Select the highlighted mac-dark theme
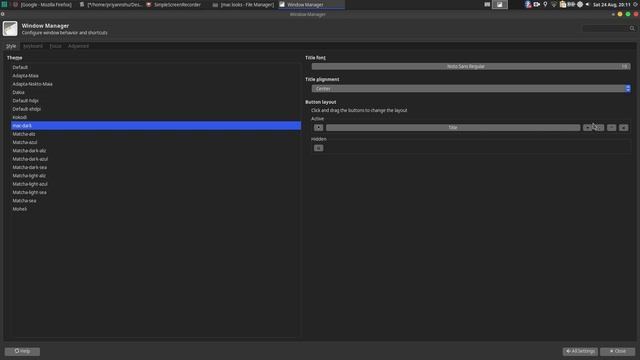The image size is (640, 360). coord(156,126)
